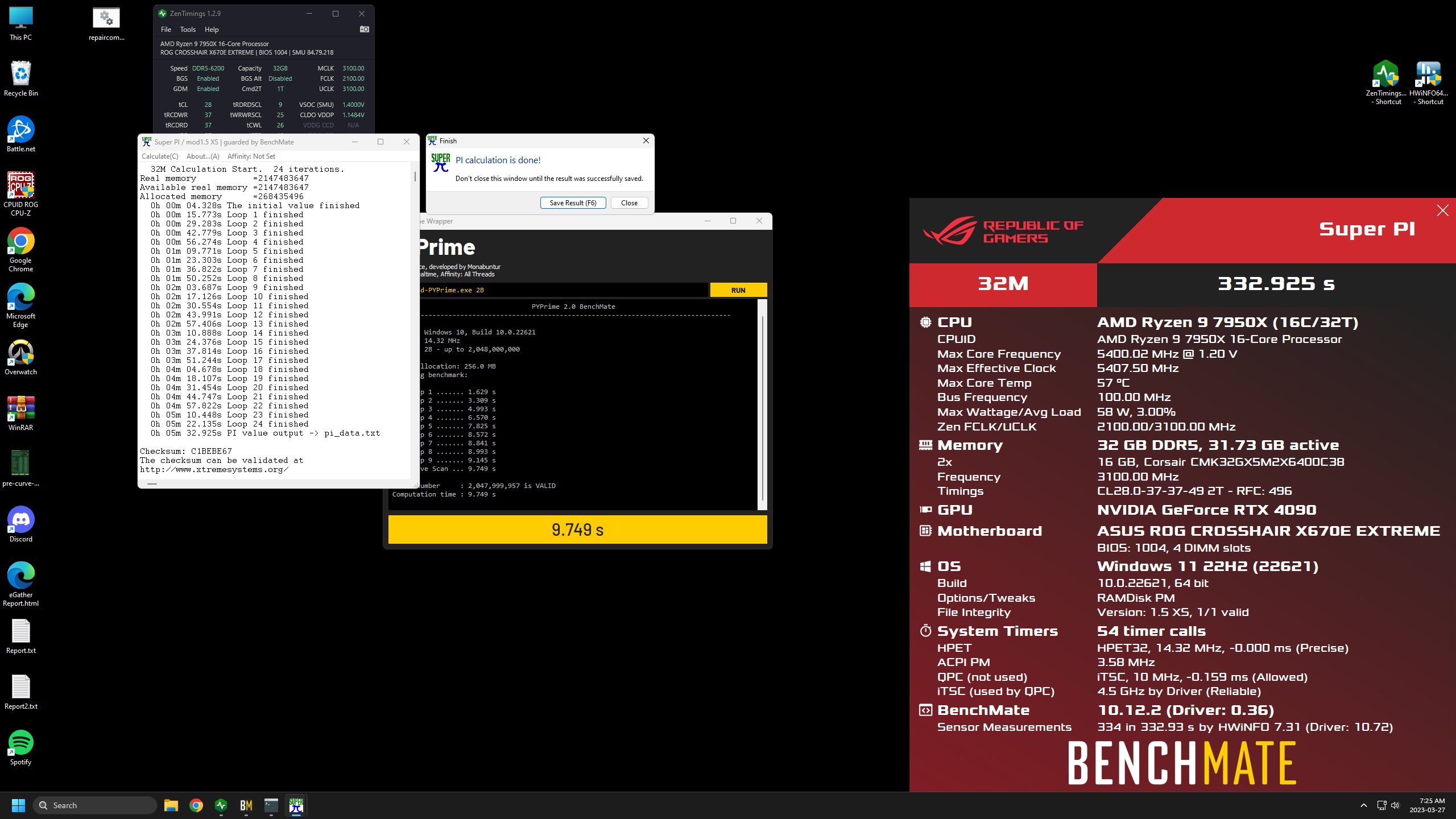Switch to Super PI in the taskbar

[296, 805]
